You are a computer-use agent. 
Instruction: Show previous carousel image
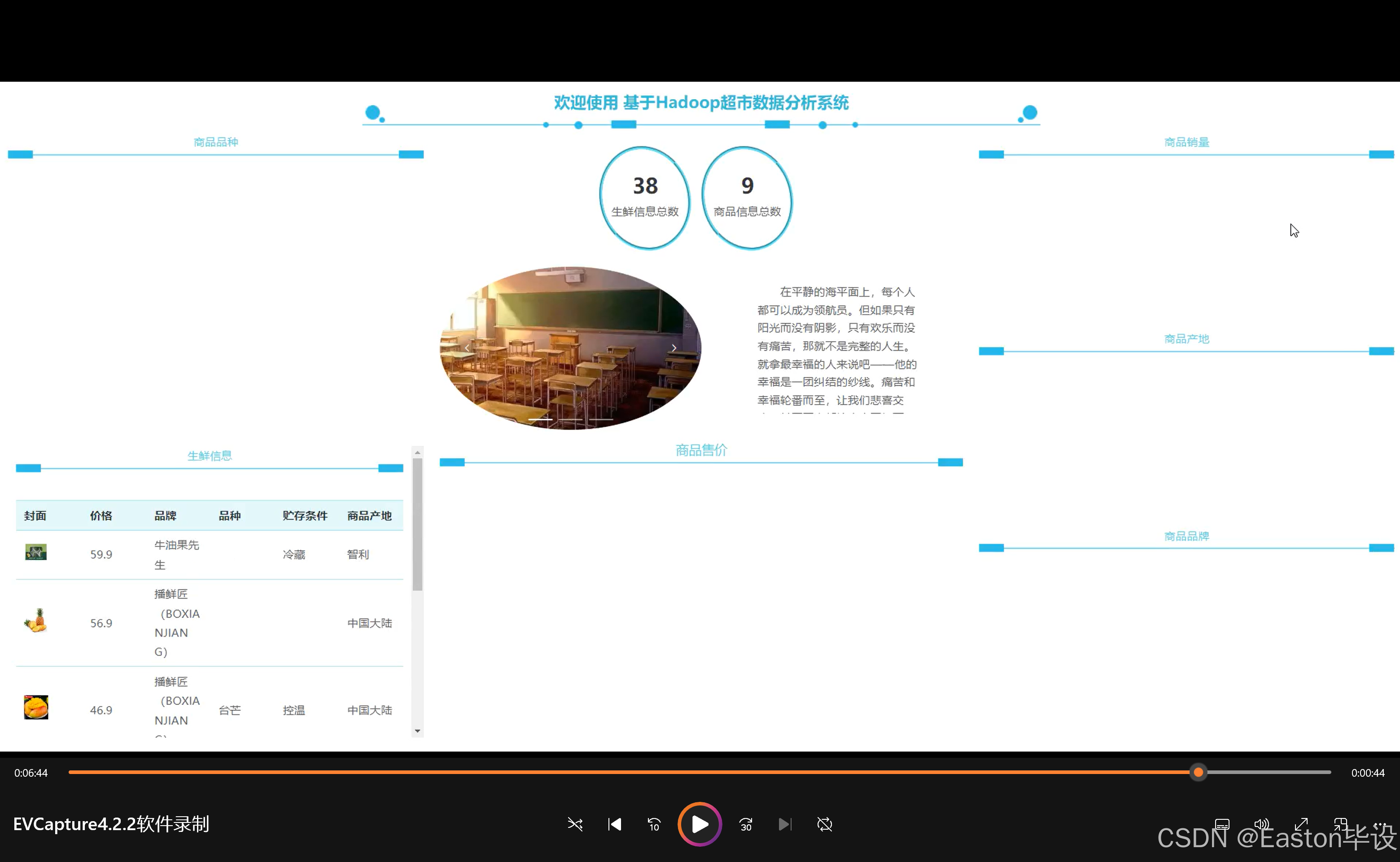click(467, 348)
